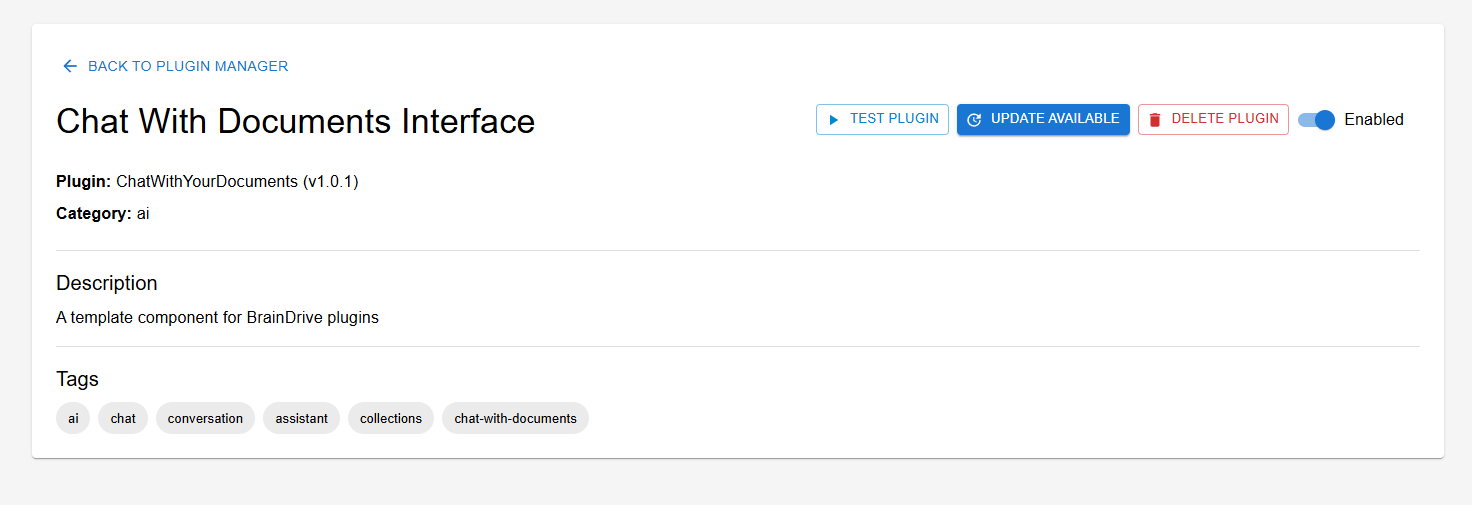Select the 'chat-with-documents' tag chip

tap(515, 419)
